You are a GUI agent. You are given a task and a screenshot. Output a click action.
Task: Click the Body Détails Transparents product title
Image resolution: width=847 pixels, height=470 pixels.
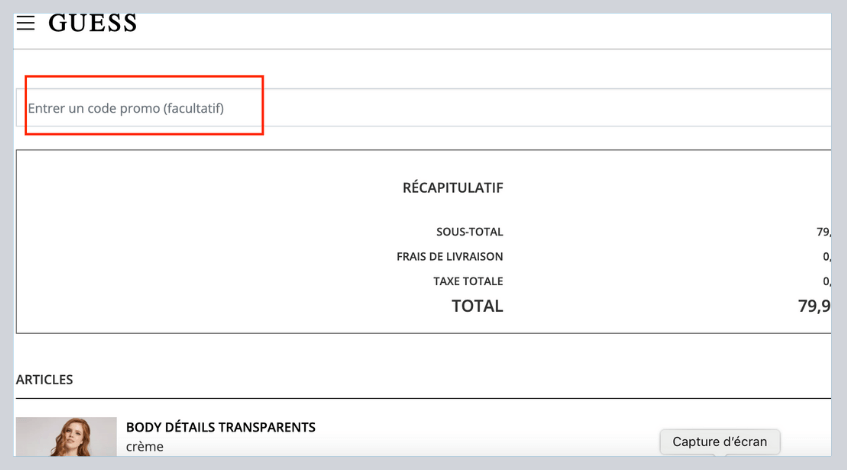[220, 427]
